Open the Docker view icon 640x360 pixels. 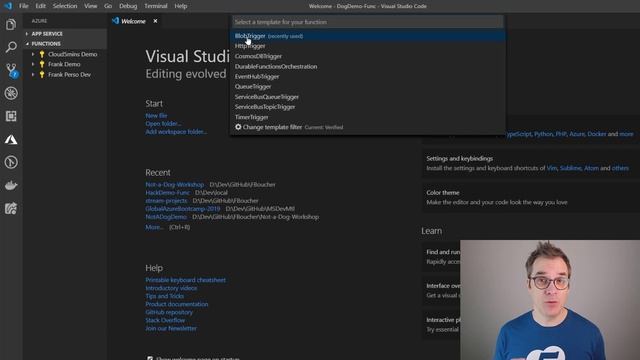pyautogui.click(x=11, y=185)
